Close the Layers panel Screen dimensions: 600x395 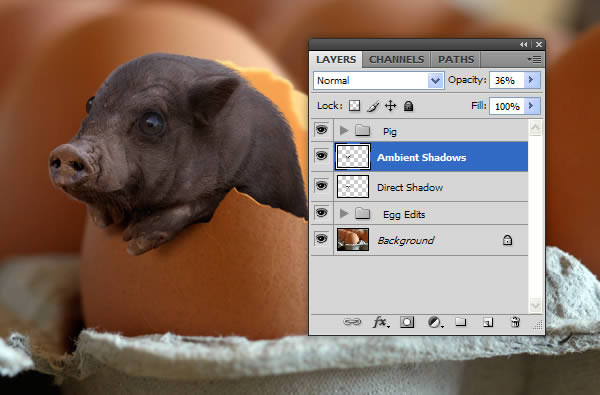[538, 44]
